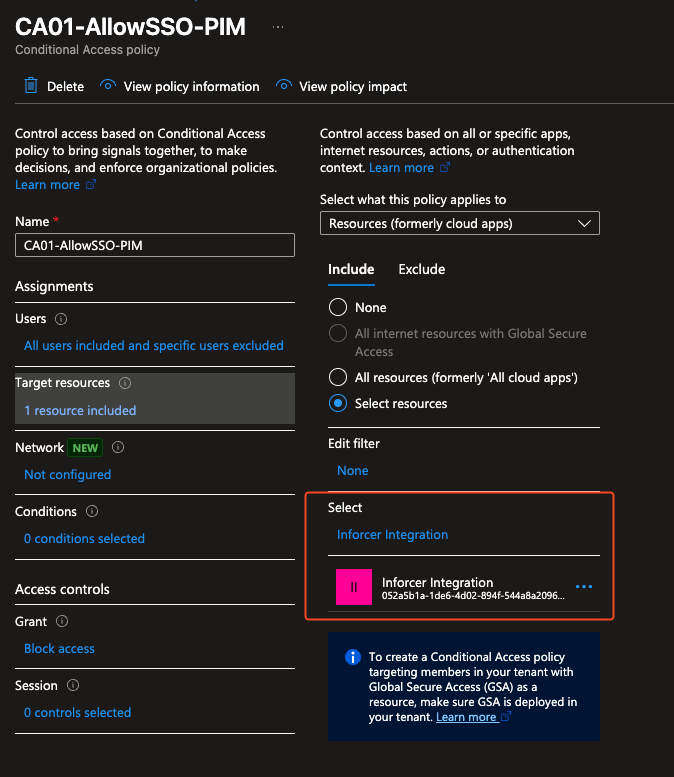Screen dimensions: 674x777
Task: Choose the Select resources radio option
Action: pyautogui.click(x=338, y=403)
